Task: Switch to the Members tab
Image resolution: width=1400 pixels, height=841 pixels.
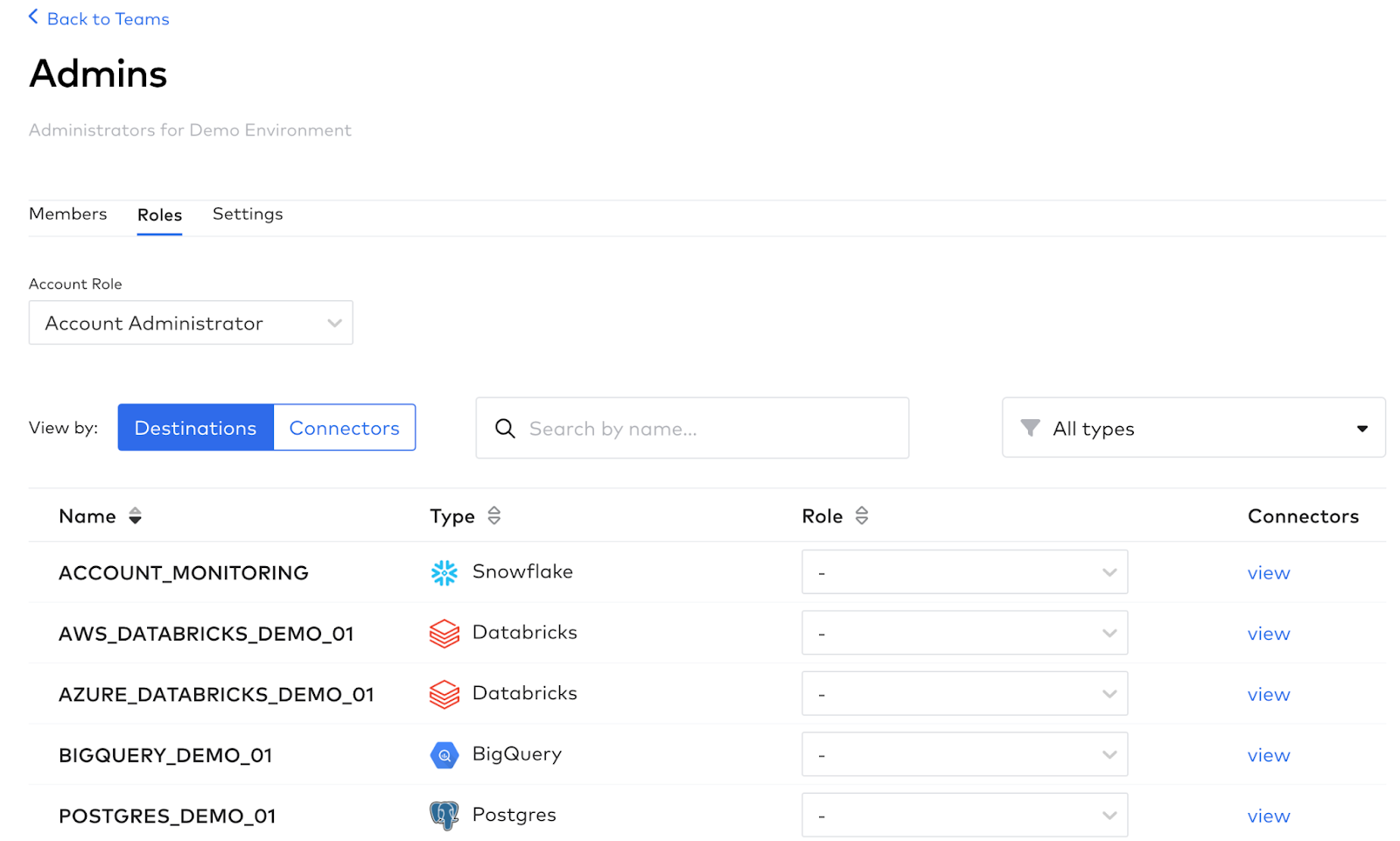Action: 67,214
